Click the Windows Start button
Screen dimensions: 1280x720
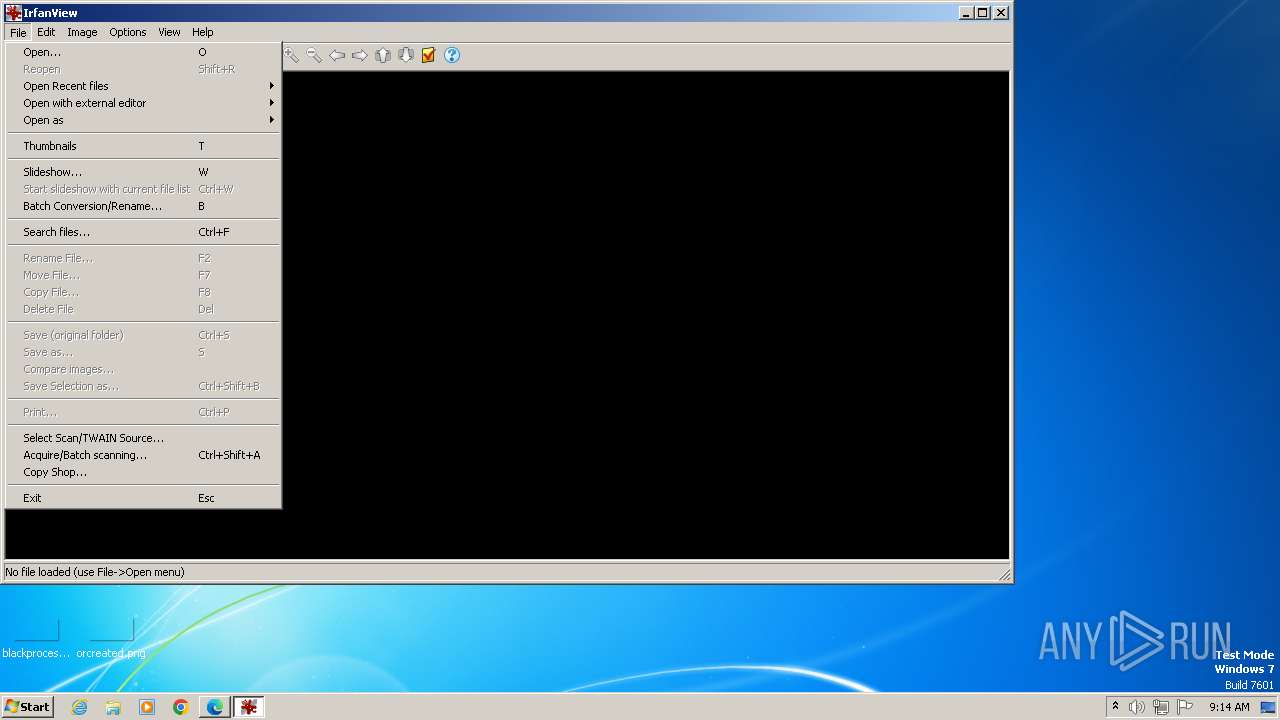28,707
